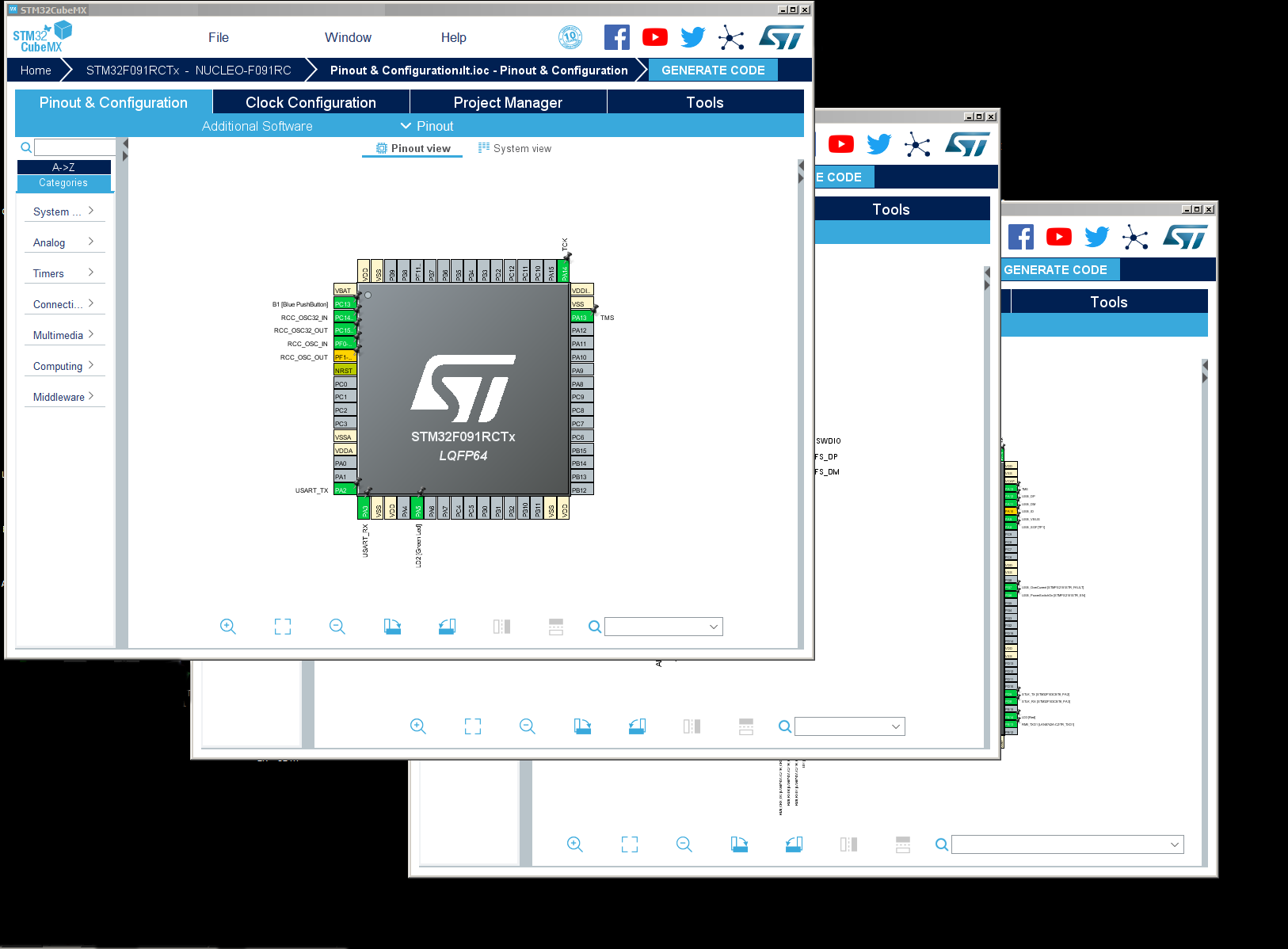Click the YouTube icon in the rear right window
Screen dimensions: 1288x949
point(1058,237)
